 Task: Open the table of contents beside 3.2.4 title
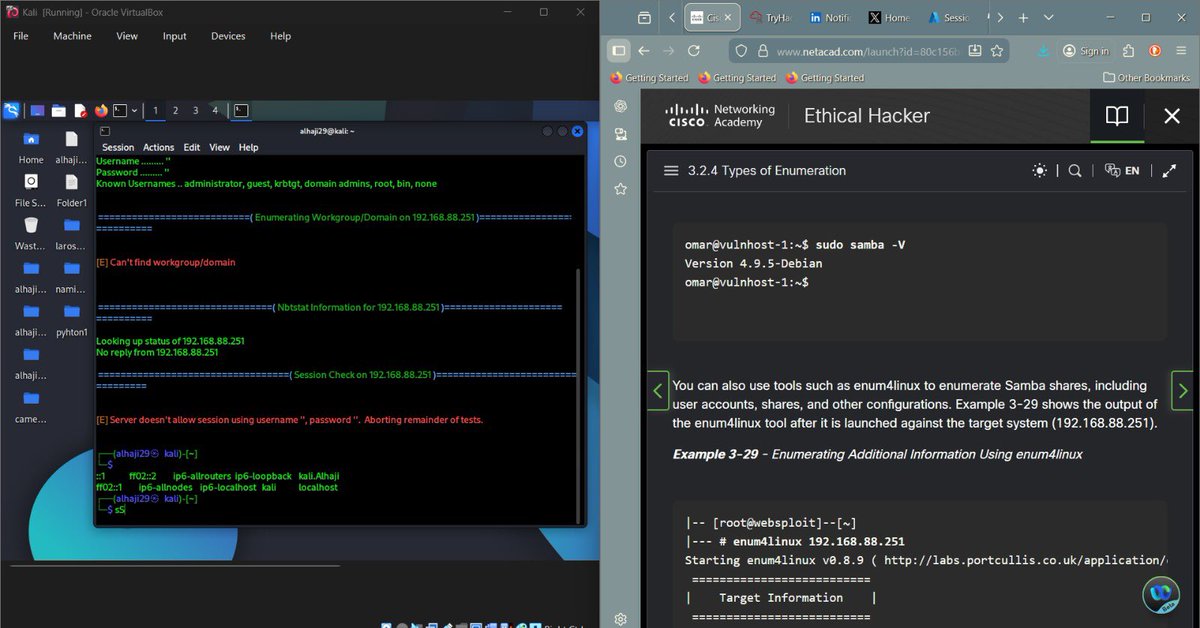(671, 170)
